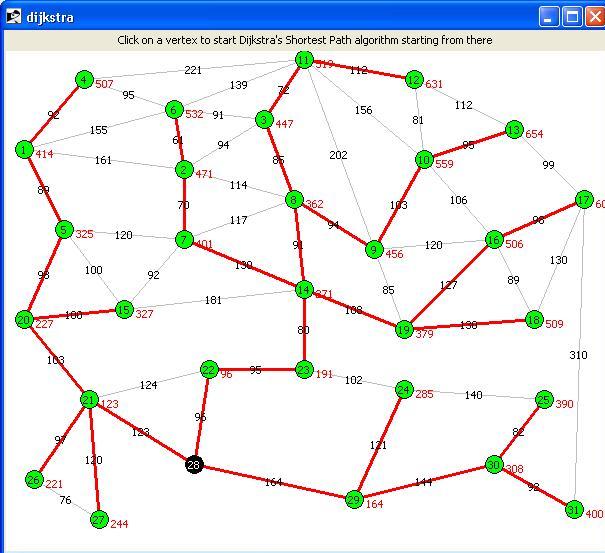The width and height of the screenshot is (605, 553).
Task: Click the dijkstra window title icon
Action: pos(14,17)
